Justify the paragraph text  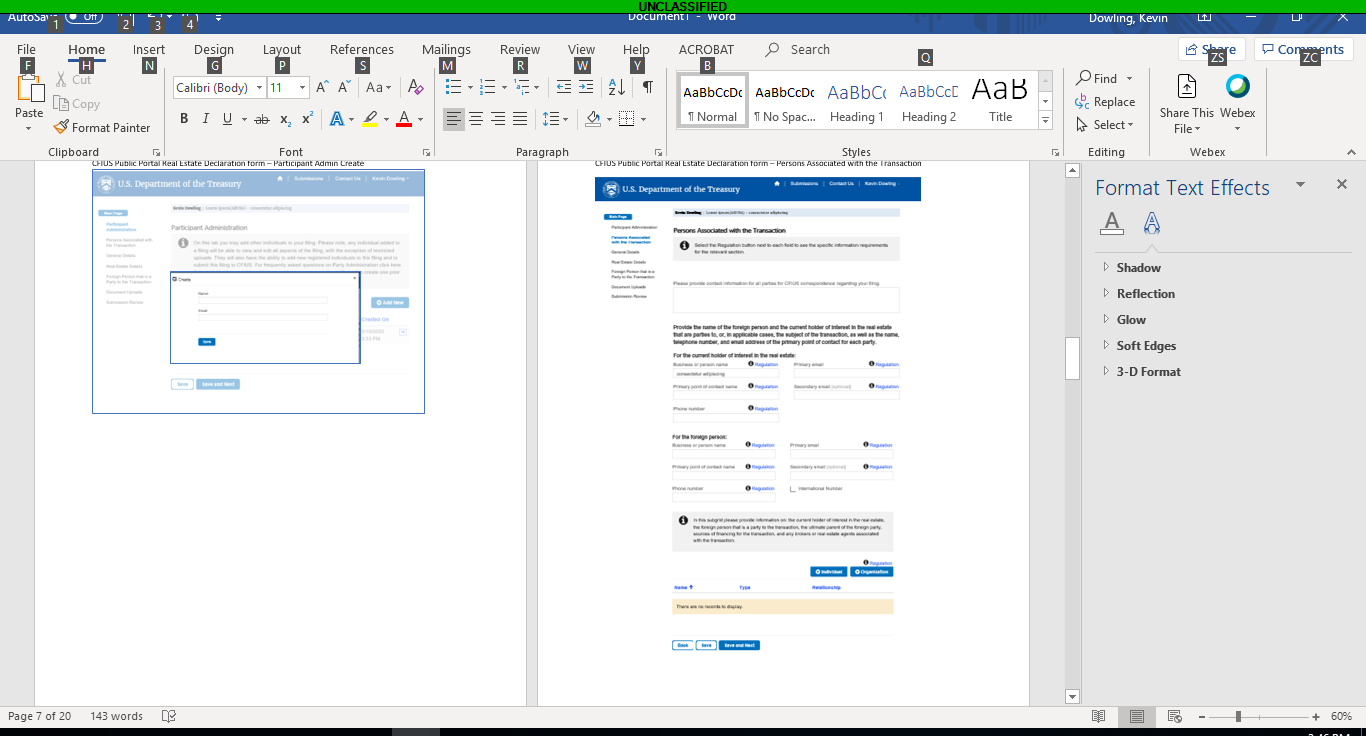click(x=520, y=119)
